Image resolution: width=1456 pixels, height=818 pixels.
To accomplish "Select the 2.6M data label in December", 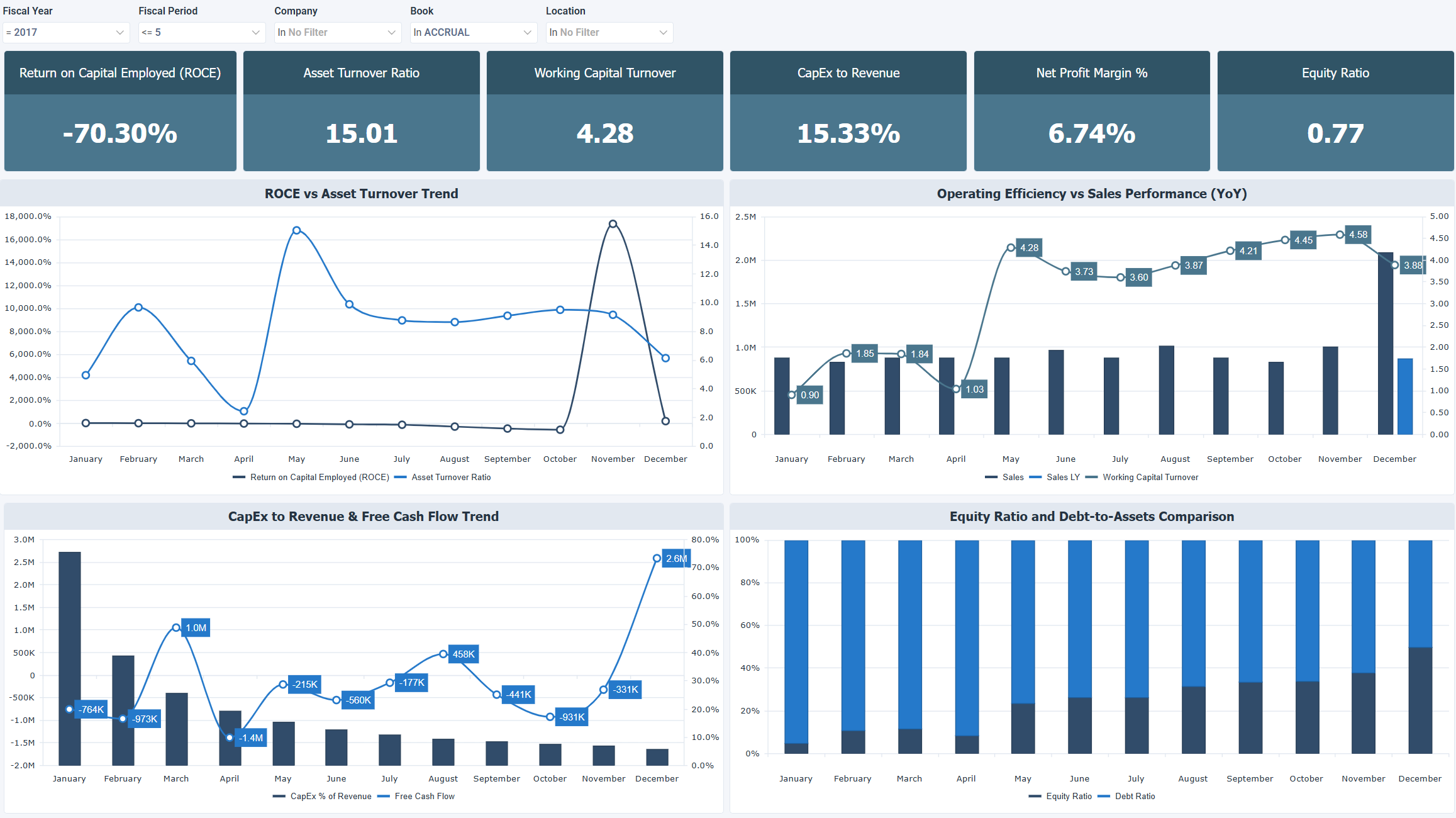I will 675,558.
